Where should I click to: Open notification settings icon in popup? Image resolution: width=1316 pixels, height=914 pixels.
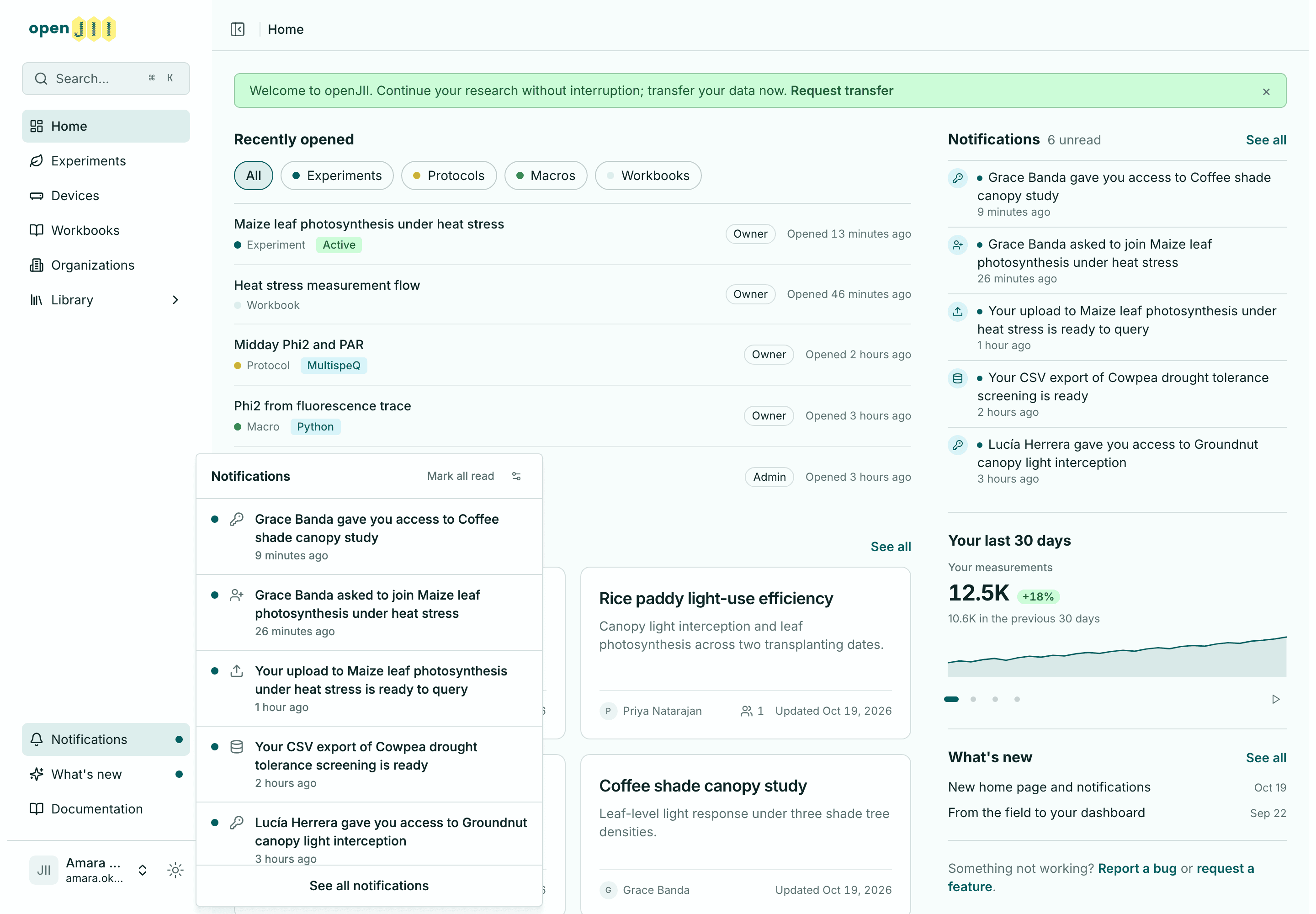(516, 477)
